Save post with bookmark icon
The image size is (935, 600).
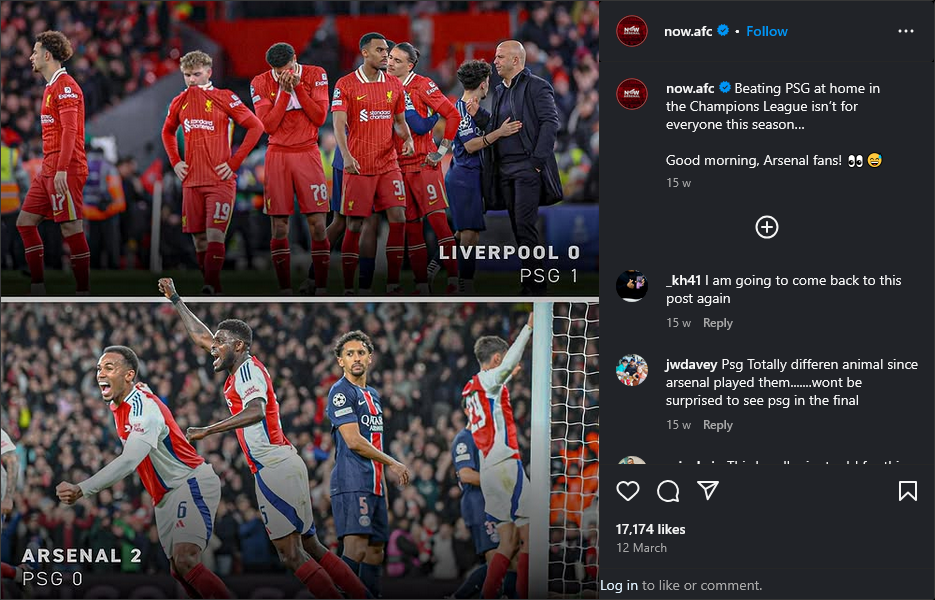click(908, 491)
